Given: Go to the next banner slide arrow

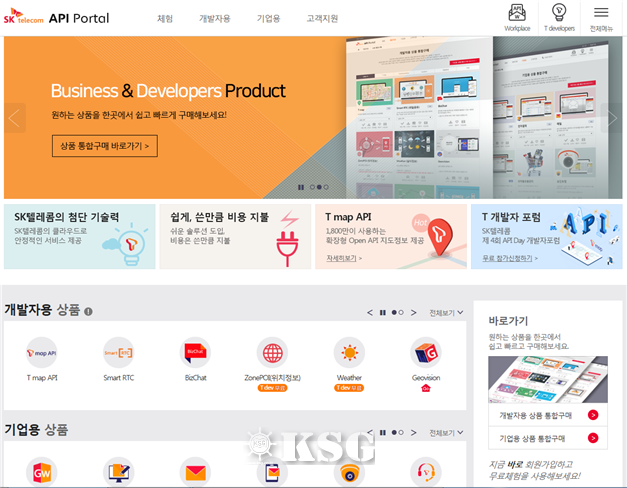Looking at the screenshot, I should (x=612, y=117).
